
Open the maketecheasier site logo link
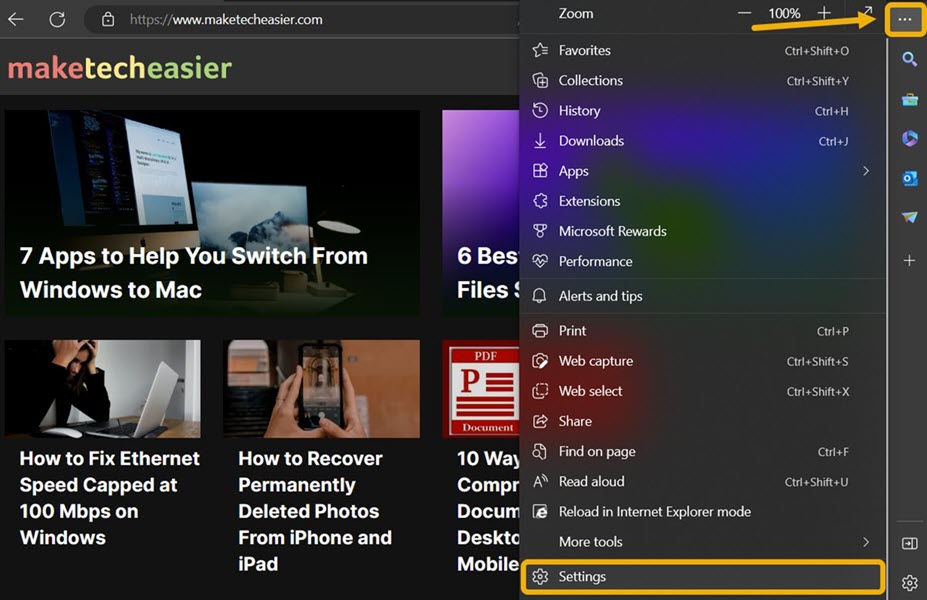[118, 68]
